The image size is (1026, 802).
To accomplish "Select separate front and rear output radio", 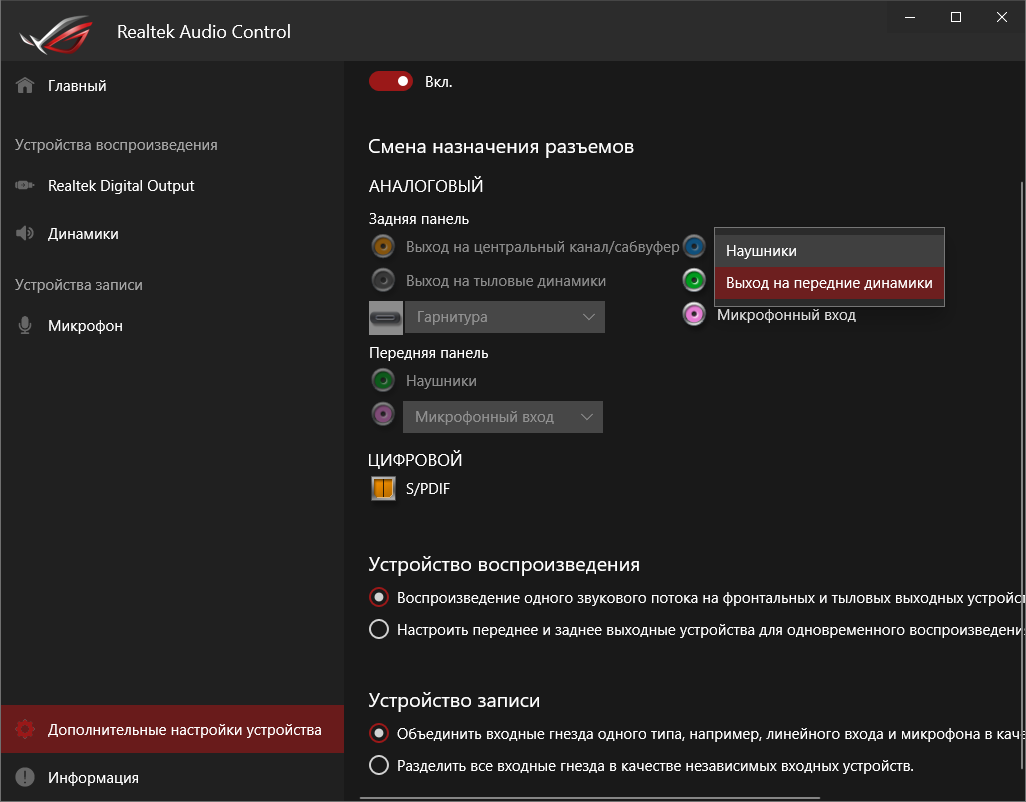I will [379, 630].
